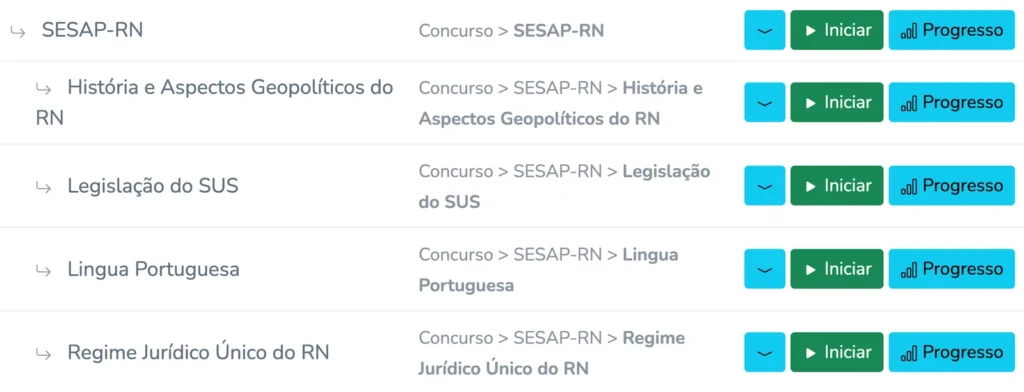Image resolution: width=1024 pixels, height=392 pixels.
Task: Open Progresso for História e Aspectos Geopolíticos
Action: click(952, 103)
